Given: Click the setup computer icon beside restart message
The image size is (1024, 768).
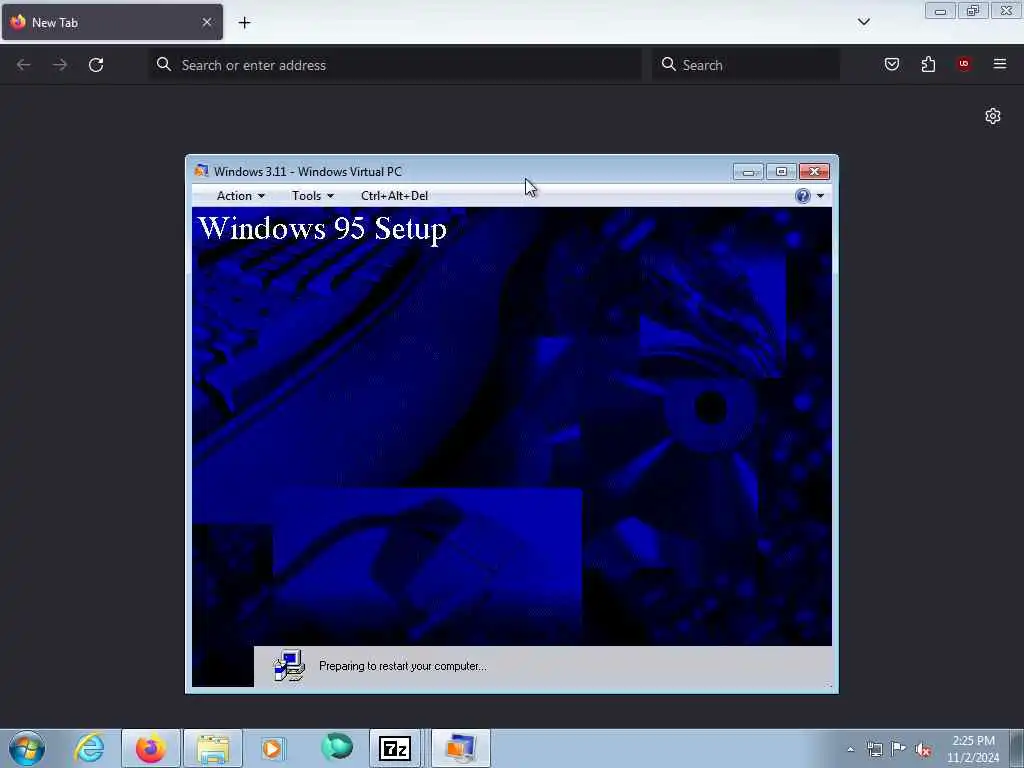Looking at the screenshot, I should (289, 665).
